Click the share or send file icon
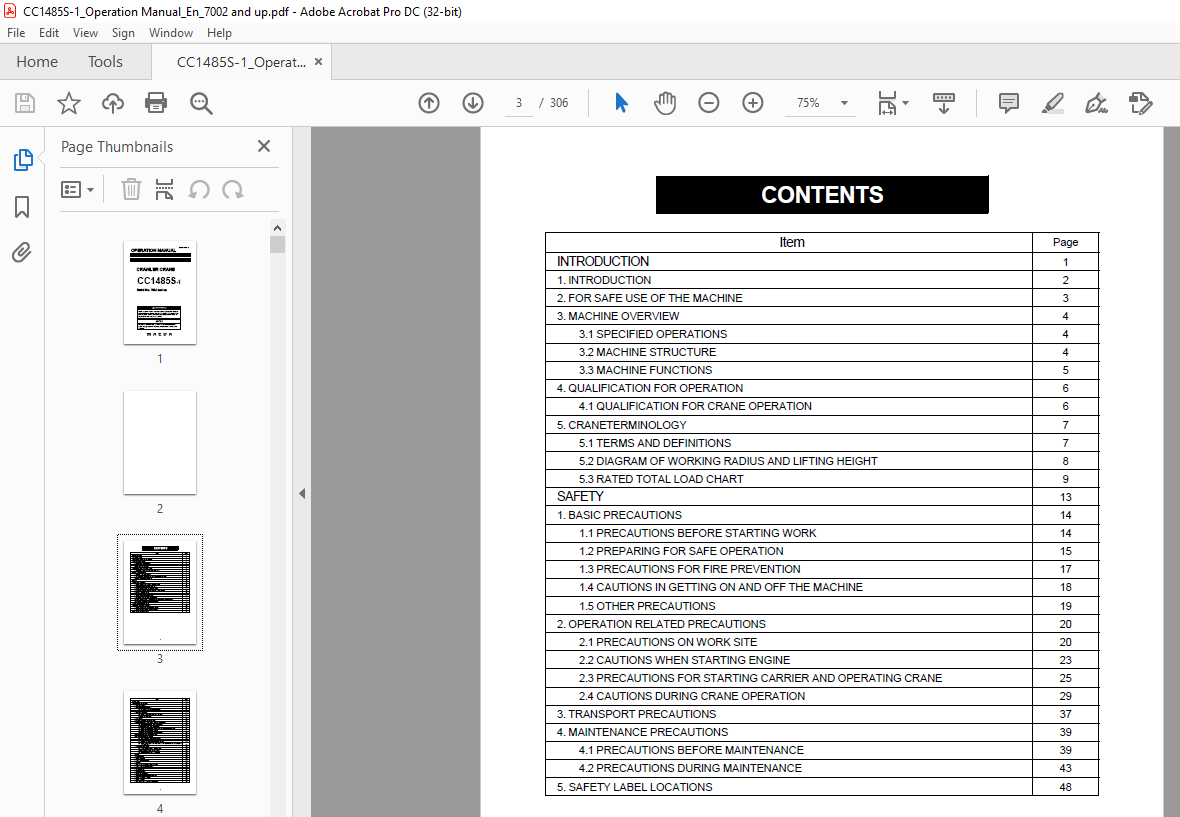 click(x=1141, y=103)
